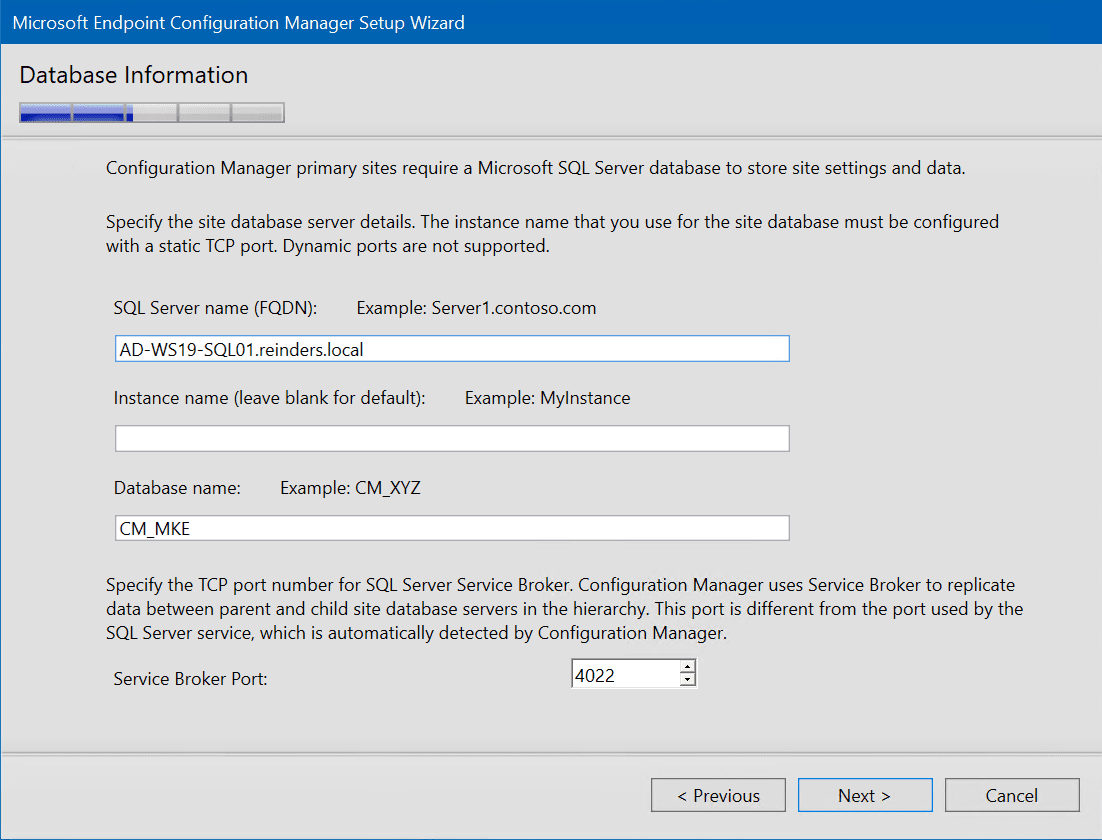Click the Database name label
Image resolution: width=1102 pixels, height=840 pixels.
click(x=177, y=488)
